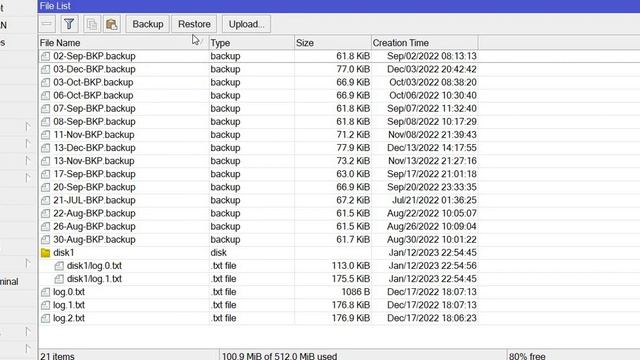This screenshot has width=640, height=360.
Task: Select the file name 03-Dec-BKP.backup
Action: (94, 69)
